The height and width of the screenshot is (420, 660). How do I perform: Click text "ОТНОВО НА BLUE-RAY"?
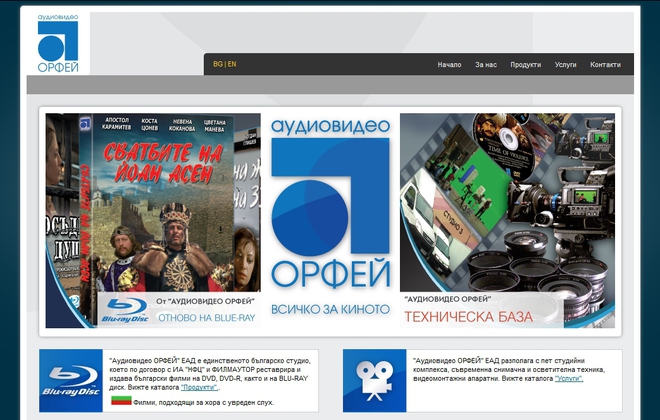(x=207, y=318)
